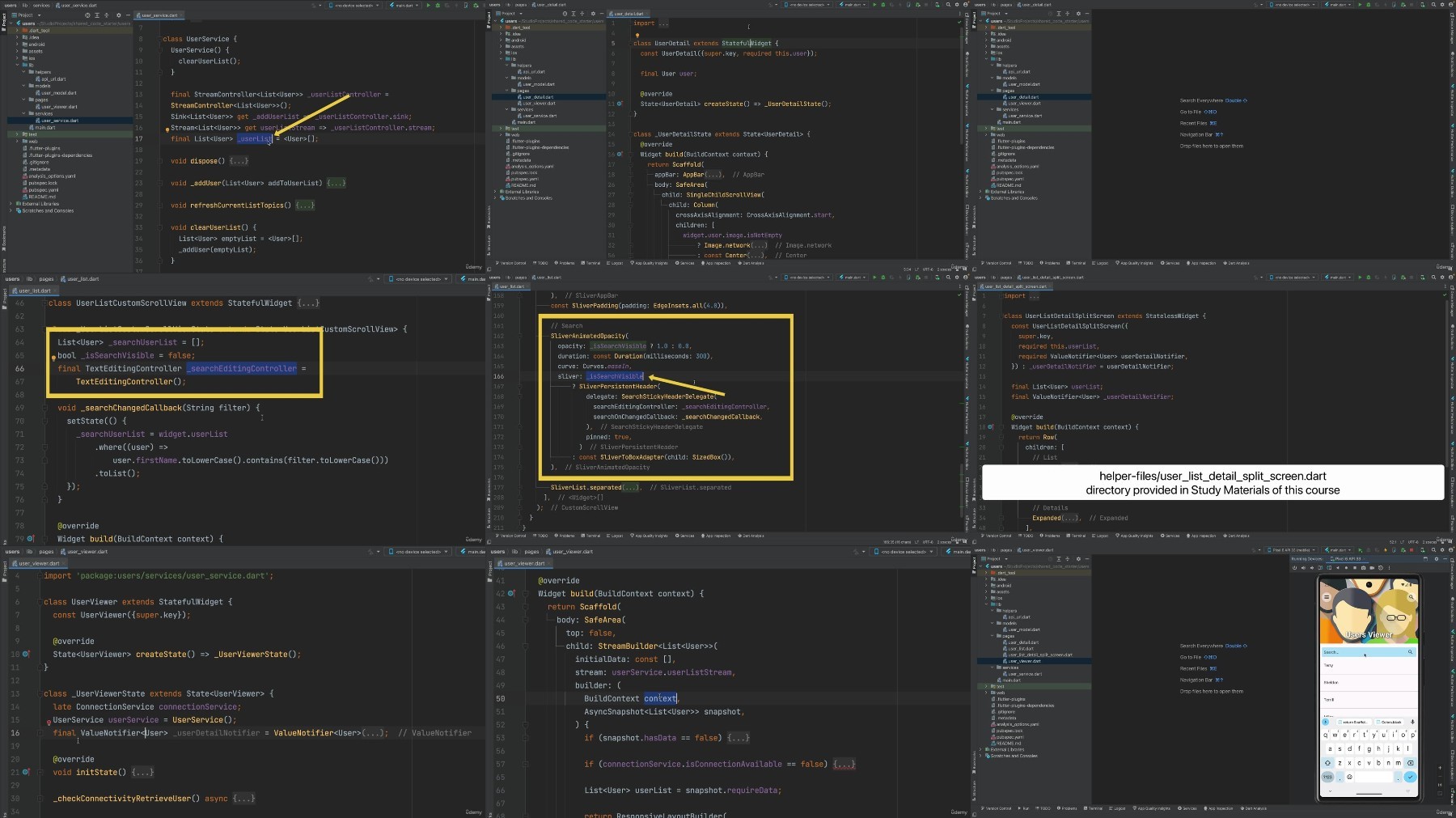Tap the blue checkmark key on emulator keyboard
The height and width of the screenshot is (818, 1456).
pos(1410,777)
